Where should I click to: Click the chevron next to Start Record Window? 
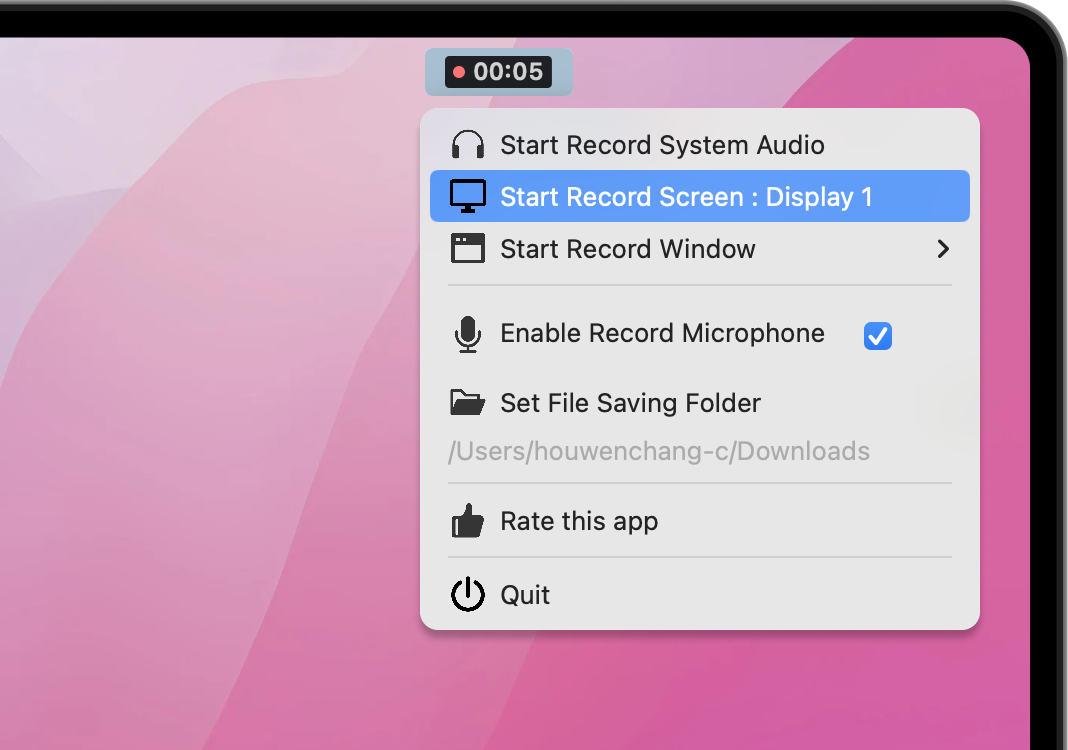(x=942, y=248)
